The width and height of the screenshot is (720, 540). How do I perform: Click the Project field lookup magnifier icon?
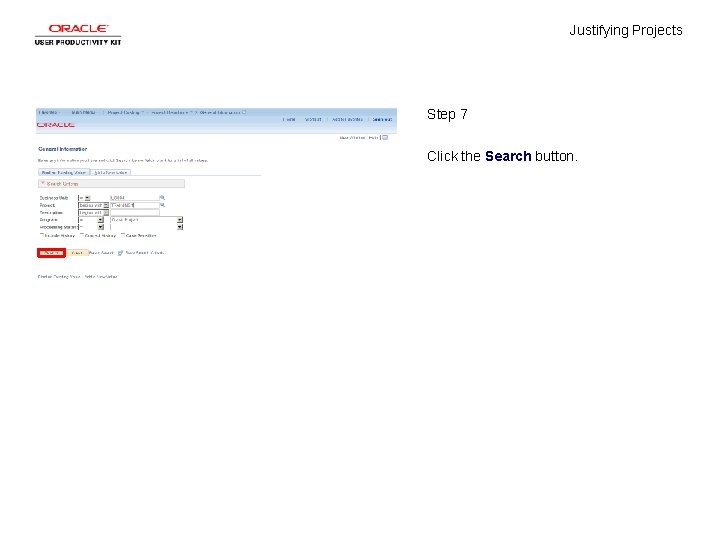[x=162, y=205]
